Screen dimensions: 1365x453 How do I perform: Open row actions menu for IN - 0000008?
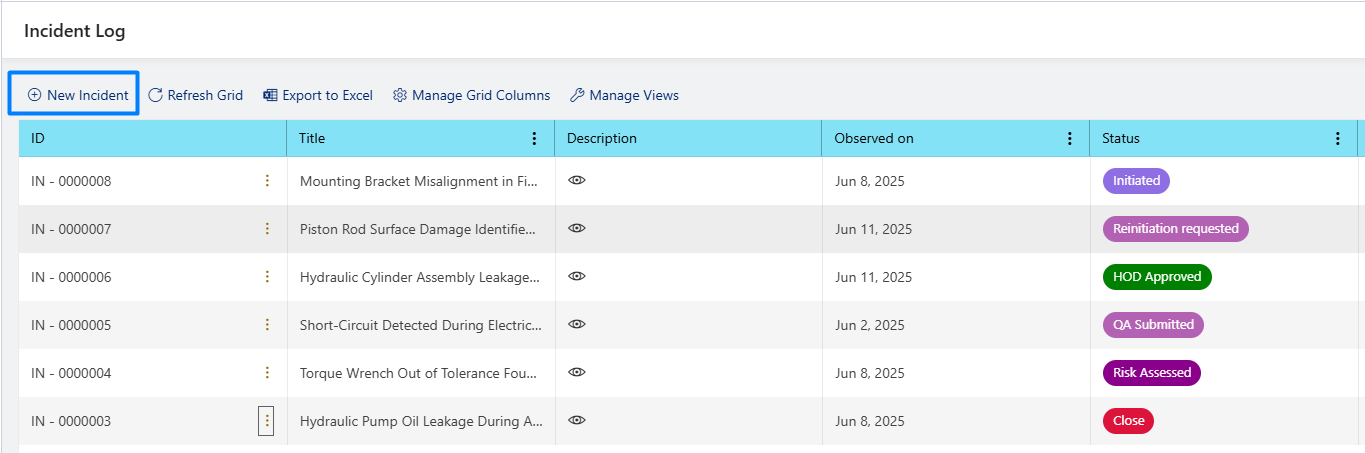tap(266, 181)
